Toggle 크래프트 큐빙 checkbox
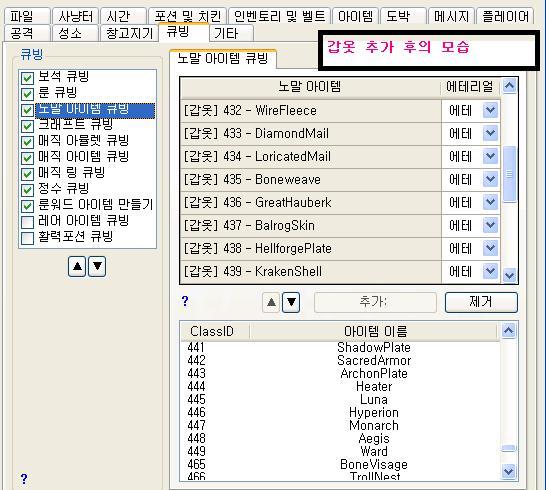 (x=27, y=126)
